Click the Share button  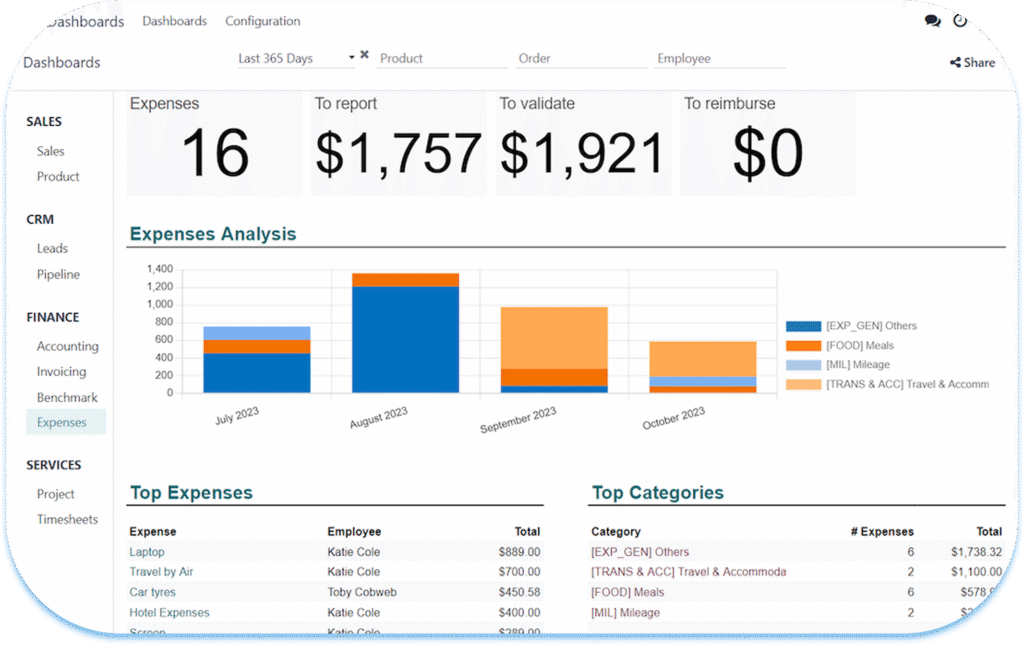click(x=972, y=62)
